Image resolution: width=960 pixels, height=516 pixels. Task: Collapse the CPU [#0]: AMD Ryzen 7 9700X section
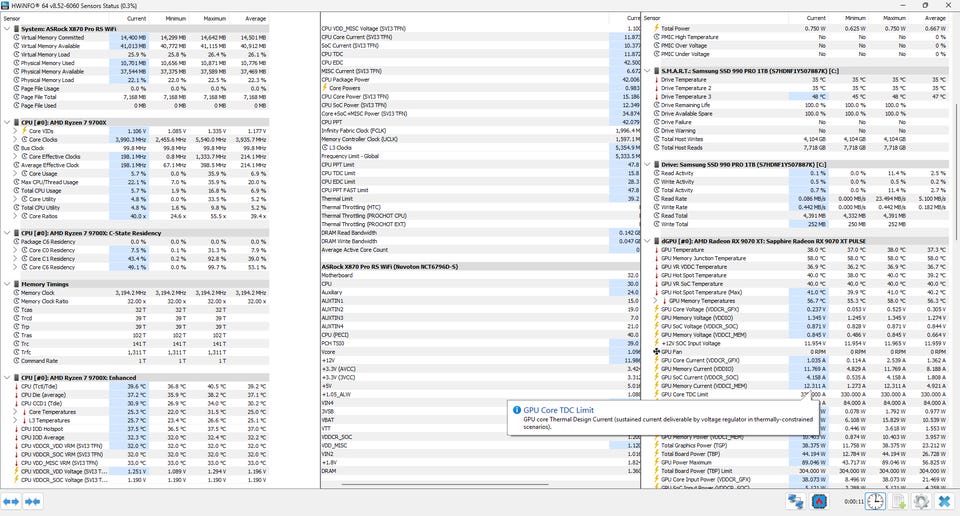[7, 122]
